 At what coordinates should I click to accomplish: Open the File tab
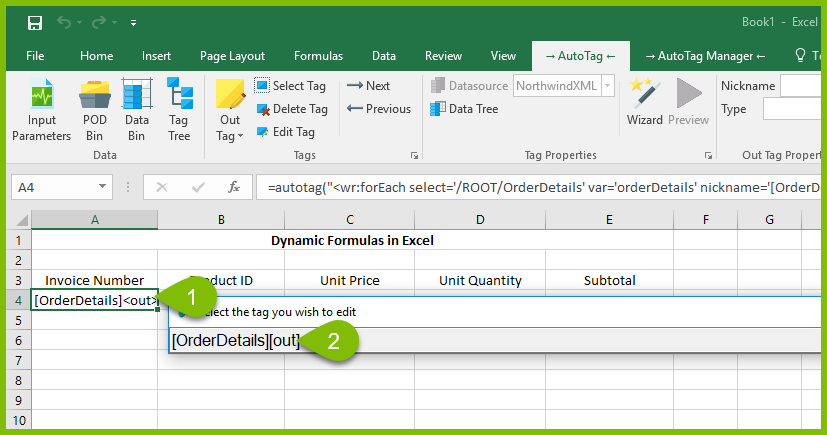35,56
